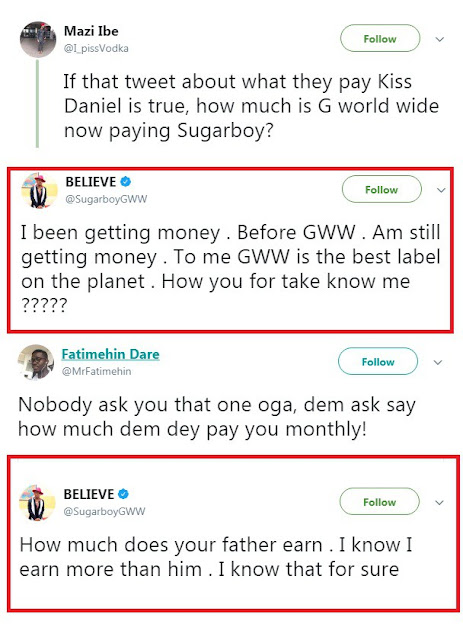
Task: Open the @MrFatimehin handle
Action: (96, 371)
